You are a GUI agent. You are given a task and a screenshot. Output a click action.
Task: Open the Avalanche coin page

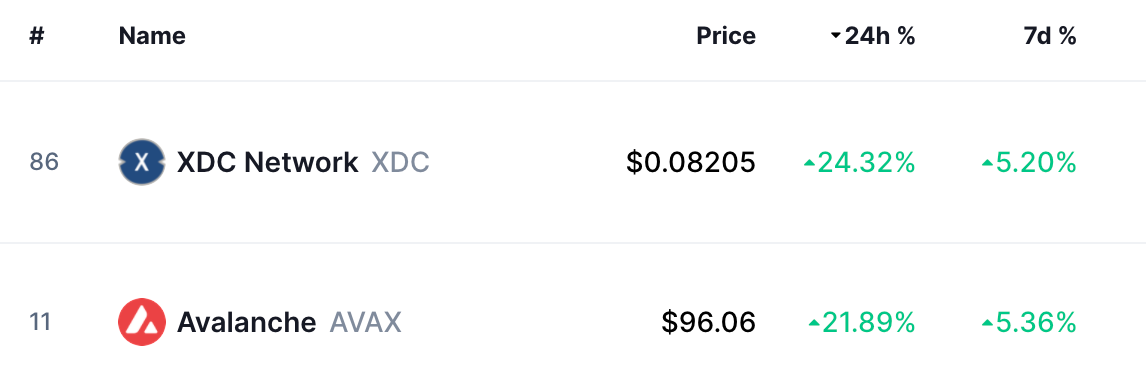point(246,322)
